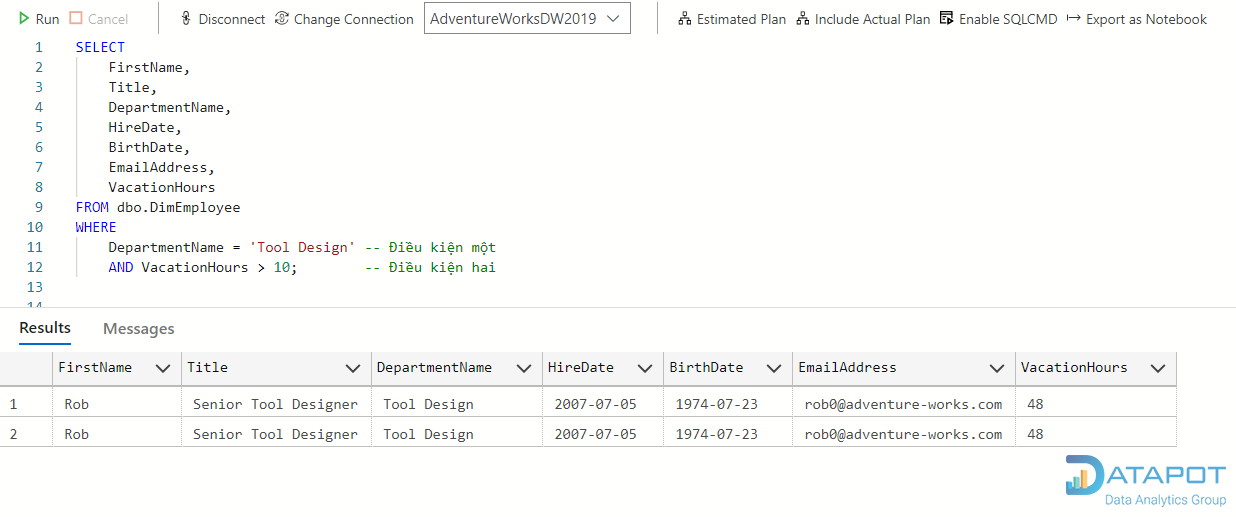Click editor line number 13
The image size is (1236, 517).
click(x=37, y=287)
